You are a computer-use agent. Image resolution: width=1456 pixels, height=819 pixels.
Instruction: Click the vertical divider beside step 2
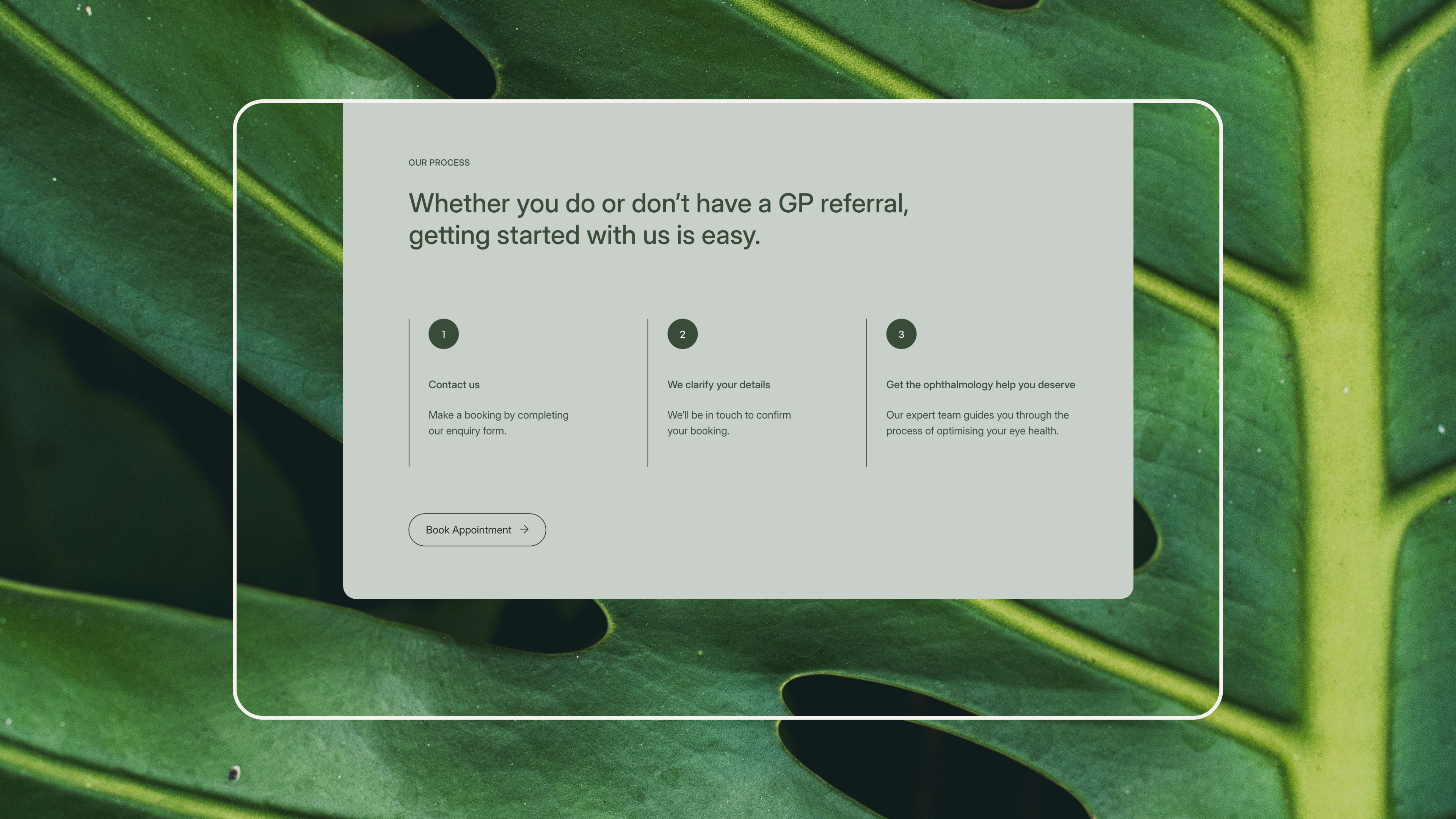click(648, 393)
